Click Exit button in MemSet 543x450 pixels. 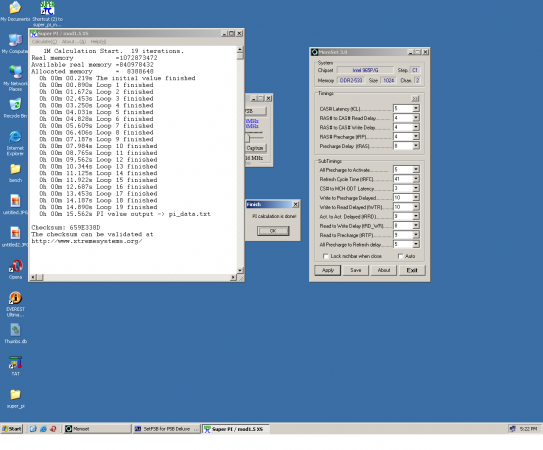pyautogui.click(x=412, y=270)
